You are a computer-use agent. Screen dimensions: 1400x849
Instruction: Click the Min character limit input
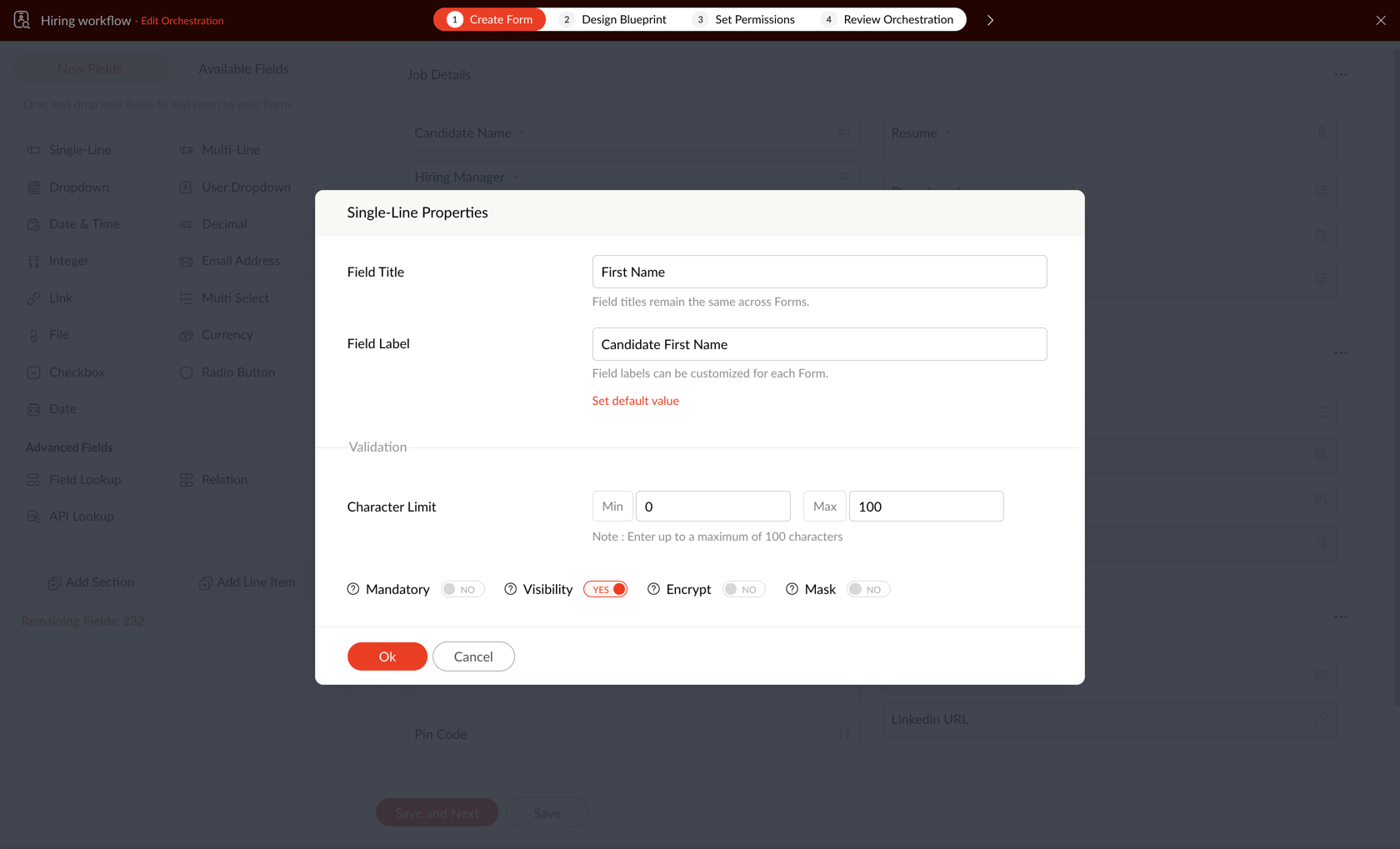(713, 507)
